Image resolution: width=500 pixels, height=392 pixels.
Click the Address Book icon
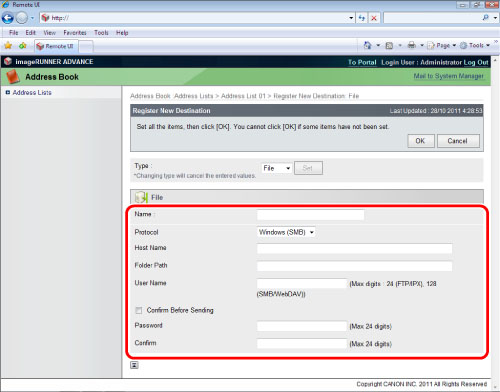tap(13, 77)
